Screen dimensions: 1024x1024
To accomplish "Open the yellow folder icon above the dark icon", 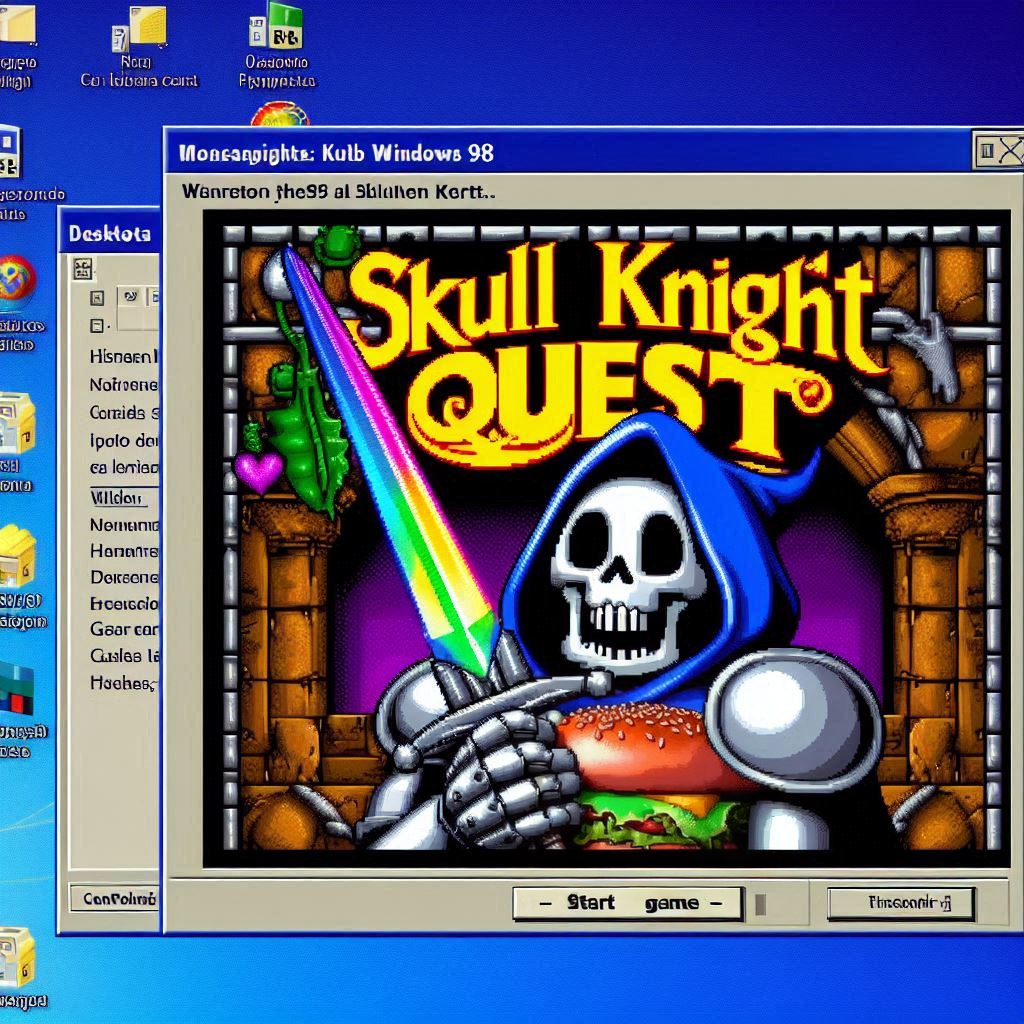I will (x=17, y=556).
